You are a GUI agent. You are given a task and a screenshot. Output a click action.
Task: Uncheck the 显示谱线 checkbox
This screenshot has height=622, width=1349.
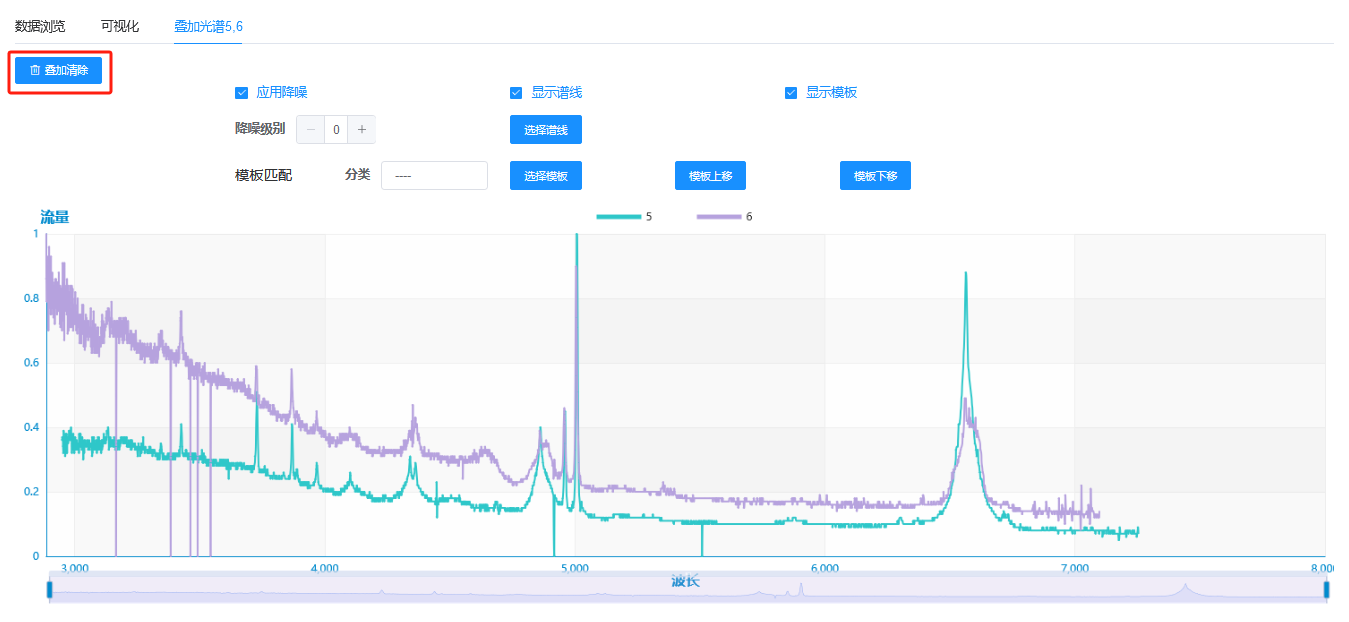click(516, 93)
